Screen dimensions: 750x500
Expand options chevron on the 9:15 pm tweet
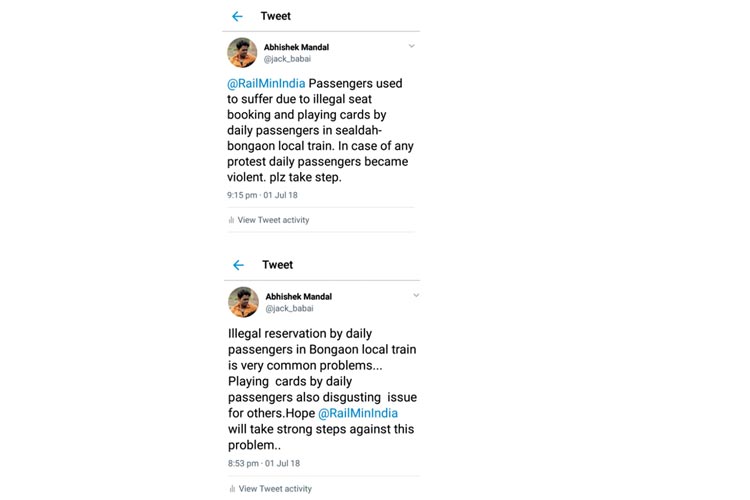(411, 46)
